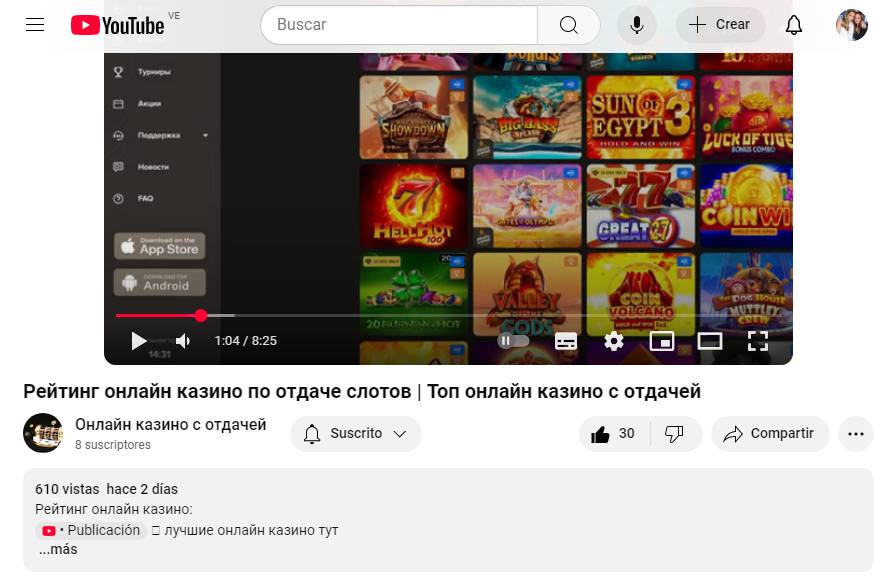Click the FAQ item in the video

point(145,199)
